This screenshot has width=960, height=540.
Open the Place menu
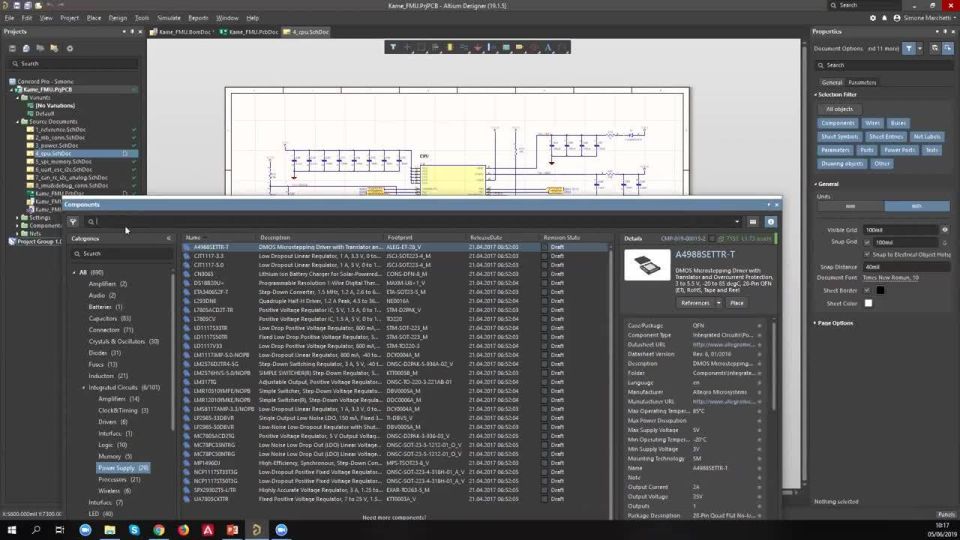(94, 18)
